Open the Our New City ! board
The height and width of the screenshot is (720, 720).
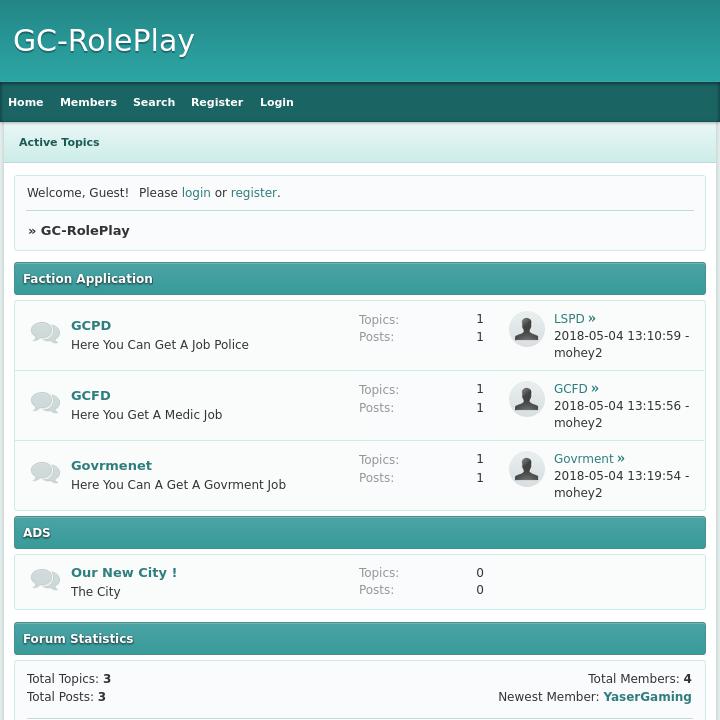[x=124, y=572]
